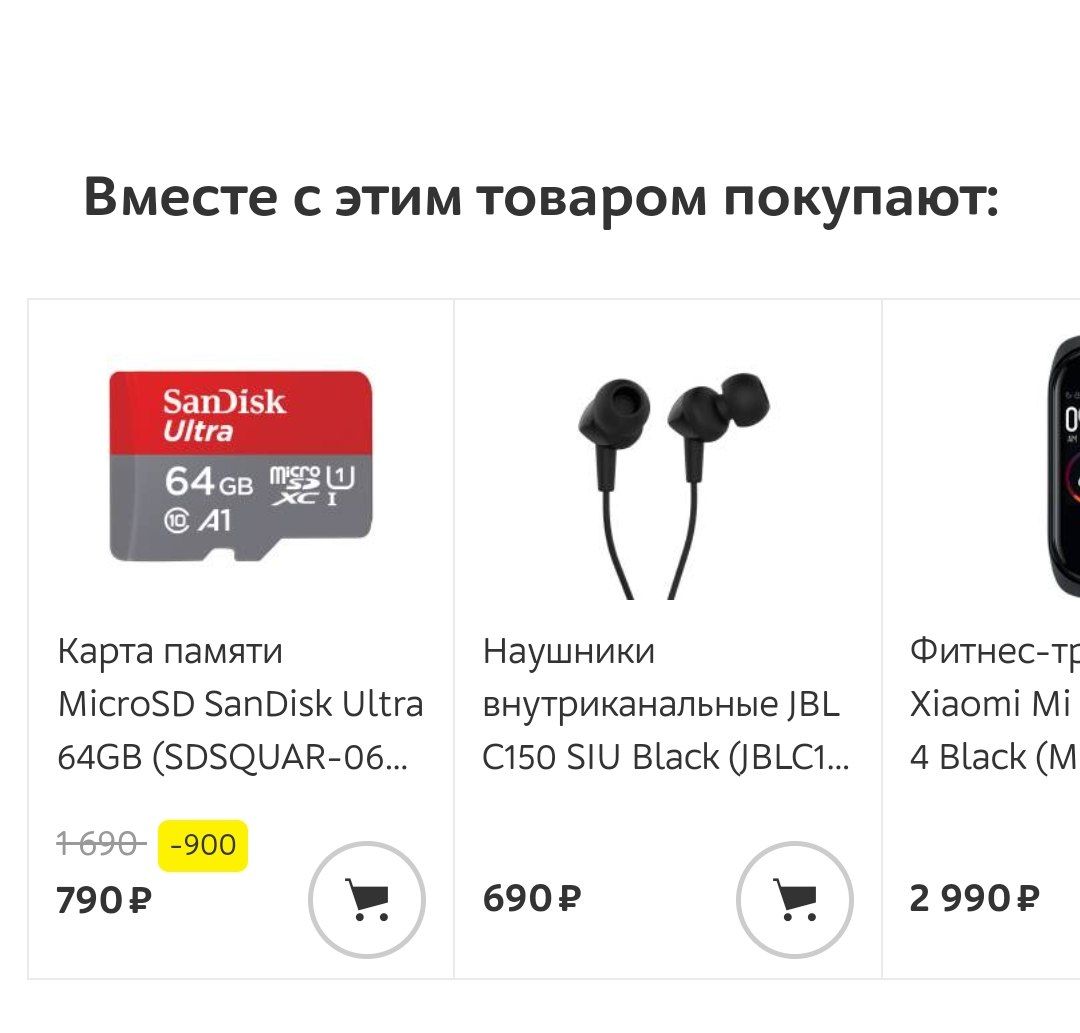Click the 790 ₽ sale price
This screenshot has height=1033, width=1080.
pyautogui.click(x=104, y=900)
